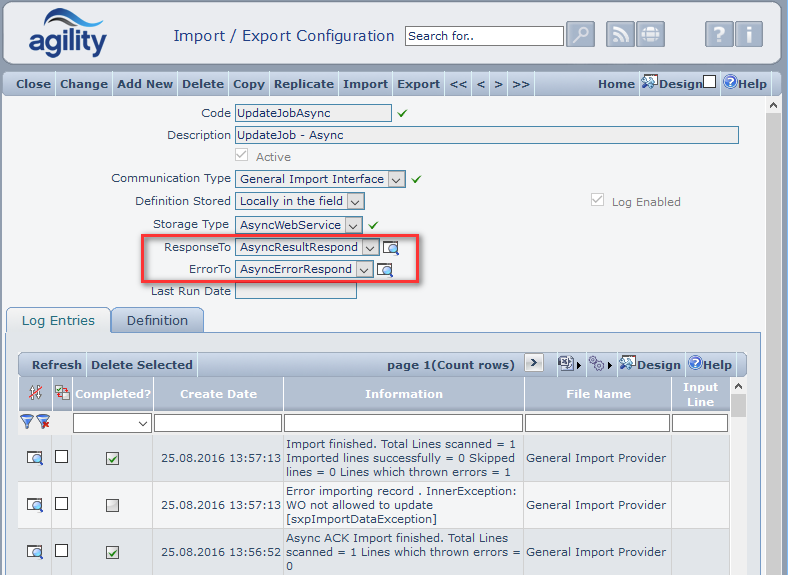
Task: Toggle Completed checkbox of Import finished row
Action: tap(113, 458)
